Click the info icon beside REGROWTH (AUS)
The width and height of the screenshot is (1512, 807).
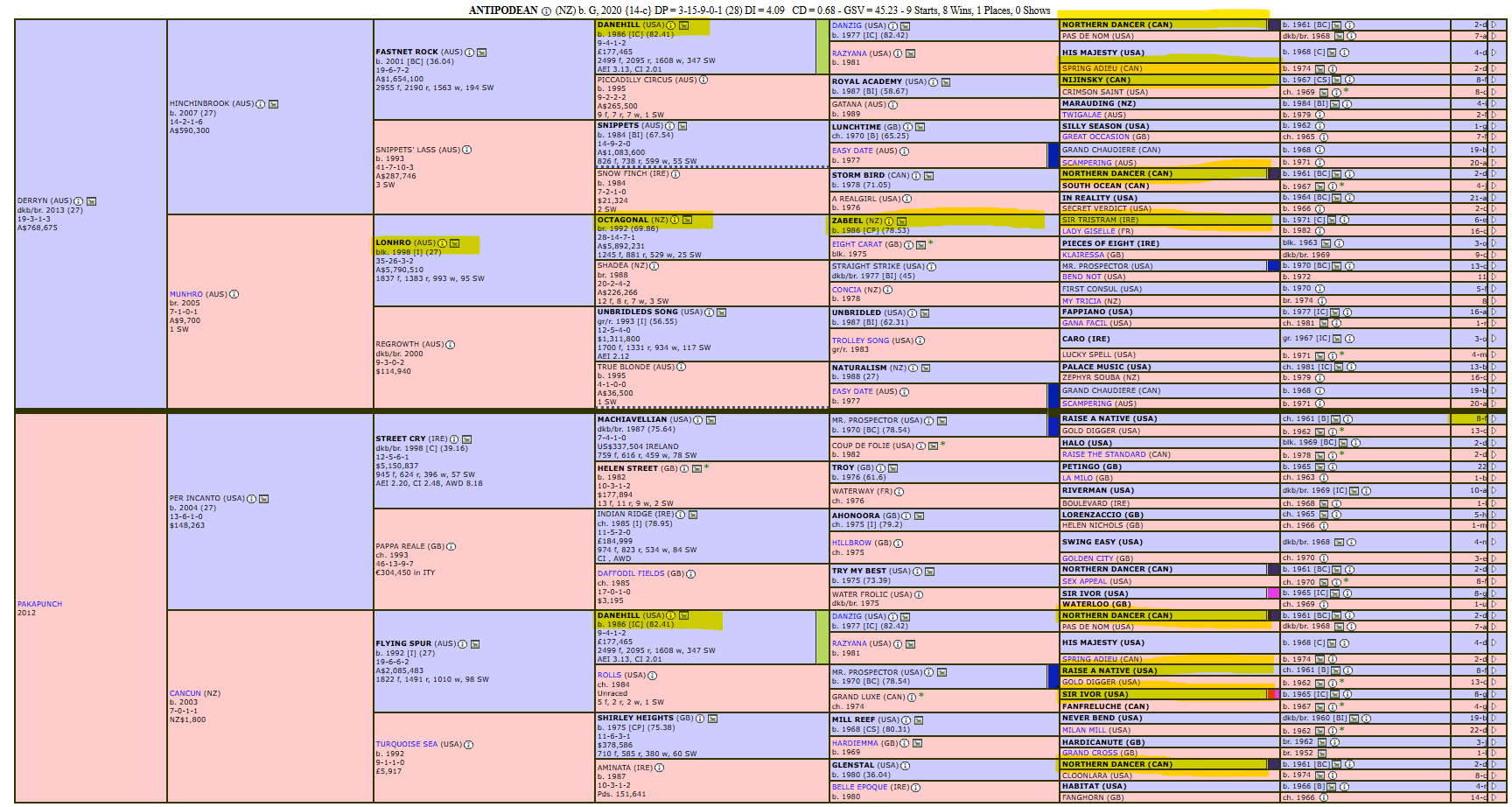pos(451,345)
